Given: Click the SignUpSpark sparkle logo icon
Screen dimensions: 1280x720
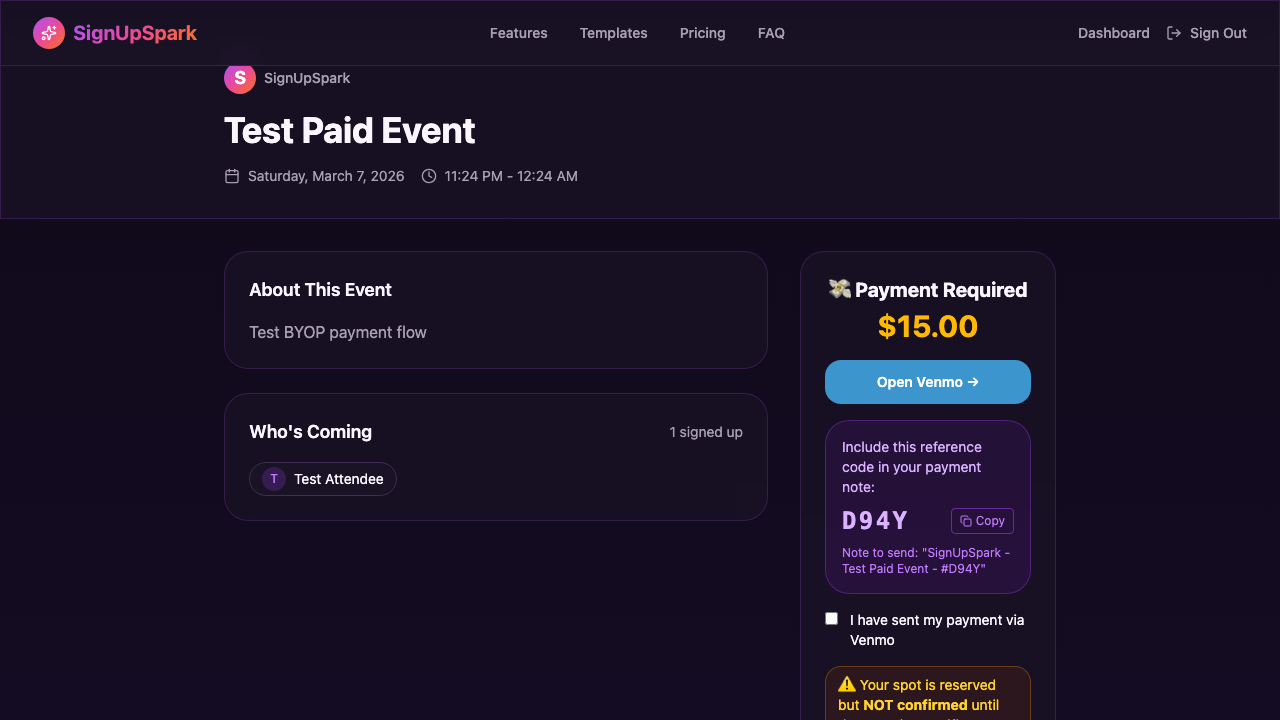Looking at the screenshot, I should [48, 32].
